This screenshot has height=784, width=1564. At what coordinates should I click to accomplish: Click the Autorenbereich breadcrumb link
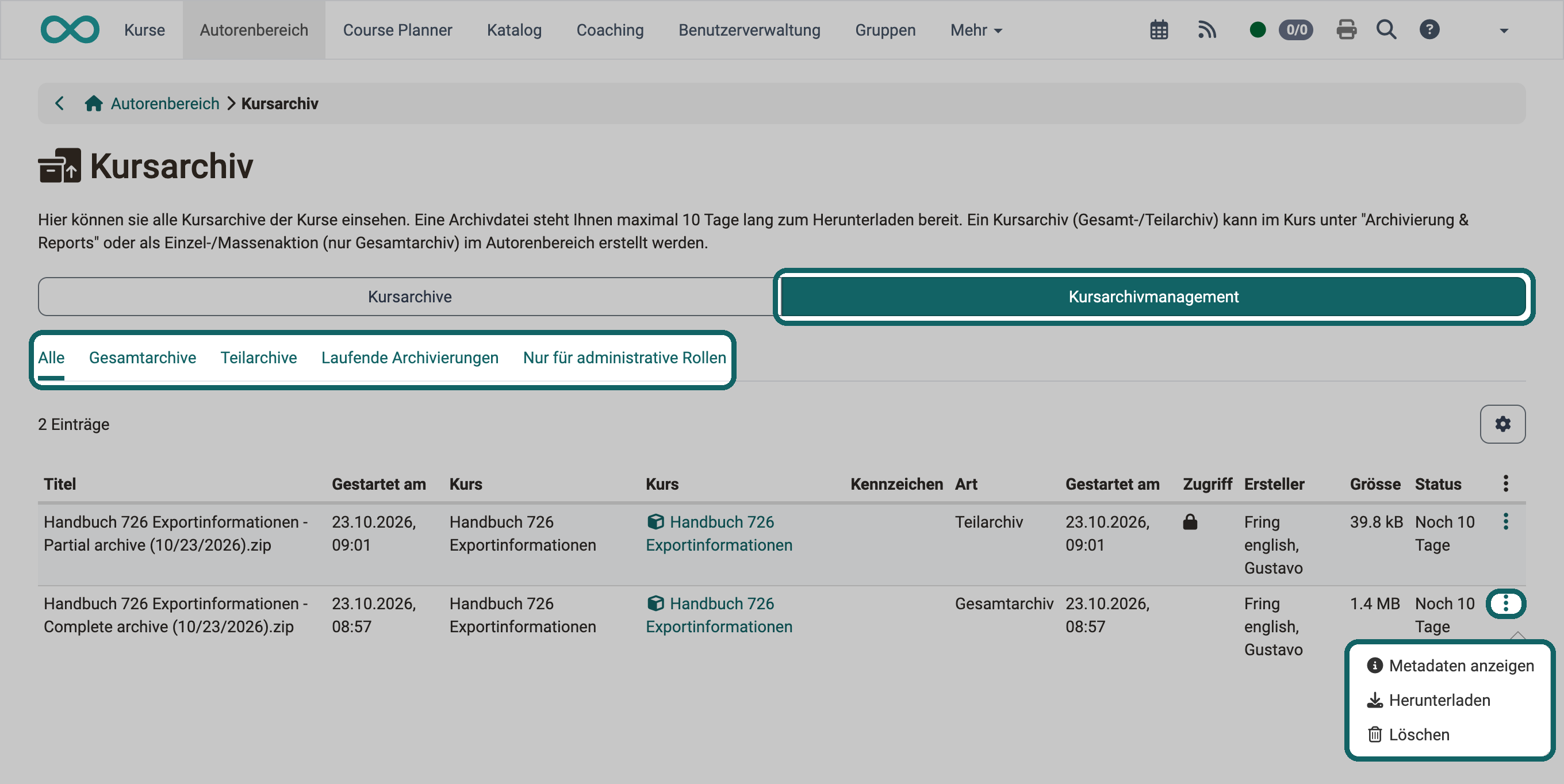pyautogui.click(x=164, y=103)
